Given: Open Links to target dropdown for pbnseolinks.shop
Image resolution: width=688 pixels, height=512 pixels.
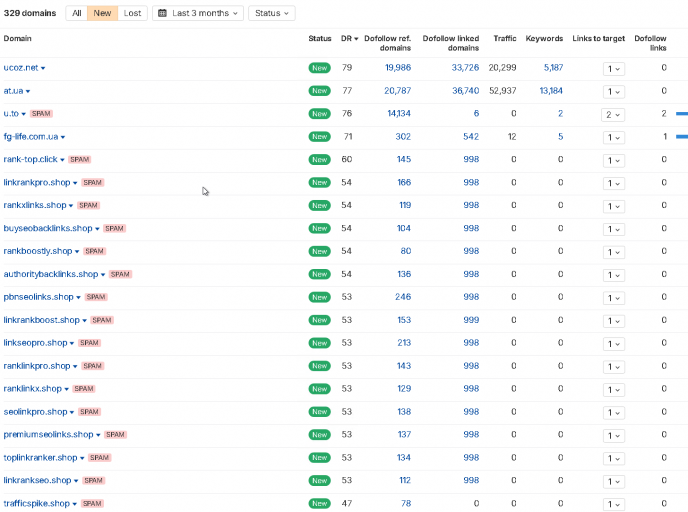Looking at the screenshot, I should pos(613,298).
